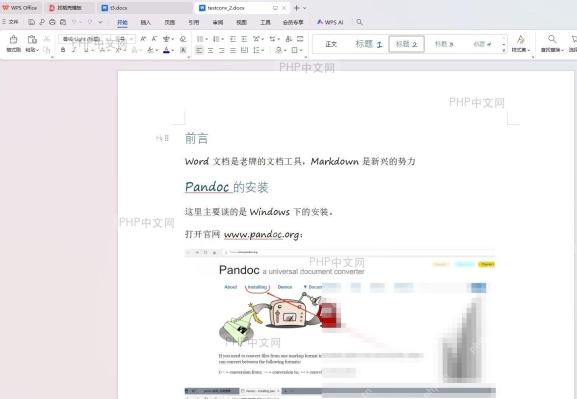Click the blue font color swatch
The height and width of the screenshot is (399, 577).
(x=166, y=50)
